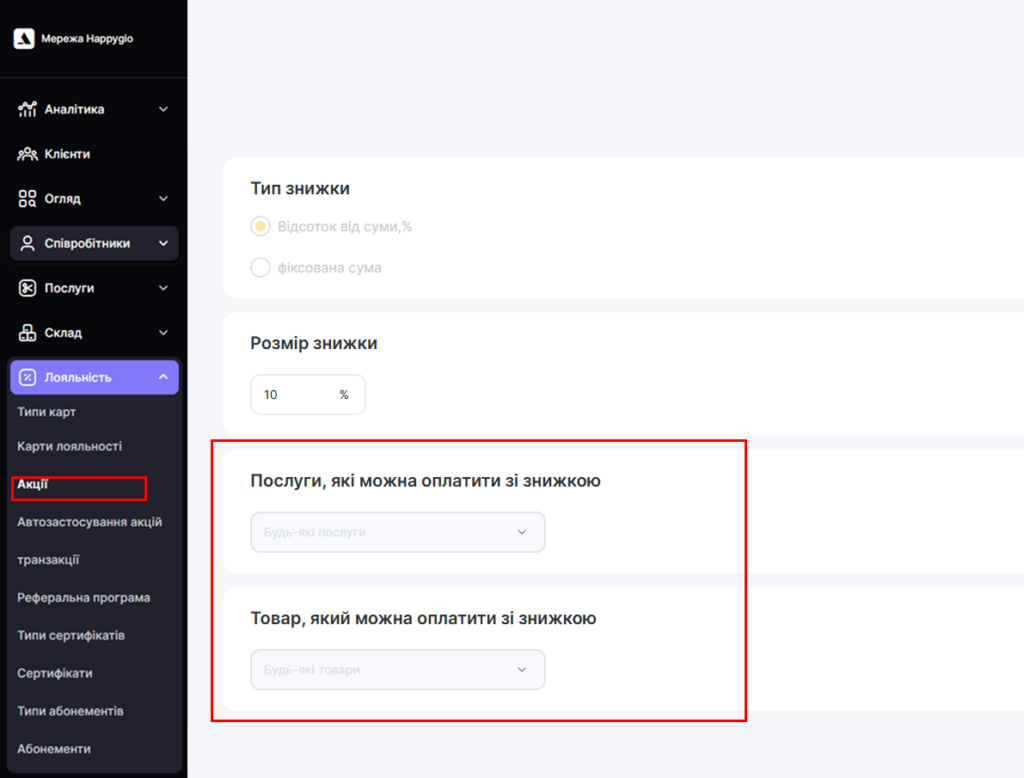Screen dimensions: 1024x778
Task: Expand the Аналітика menu chevron
Action: coord(163,109)
